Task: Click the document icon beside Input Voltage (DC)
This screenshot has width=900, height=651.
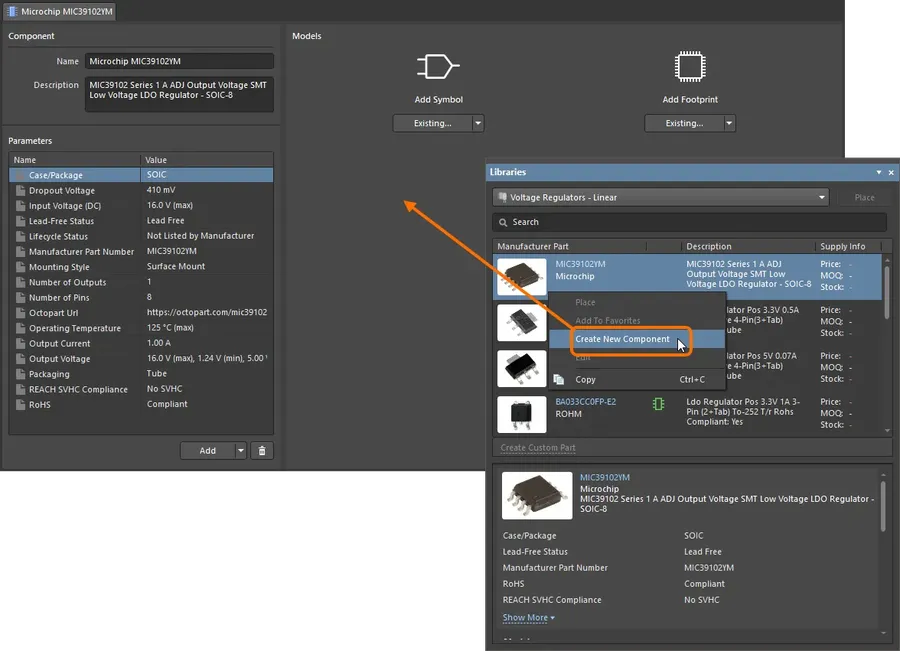Action: click(20, 206)
